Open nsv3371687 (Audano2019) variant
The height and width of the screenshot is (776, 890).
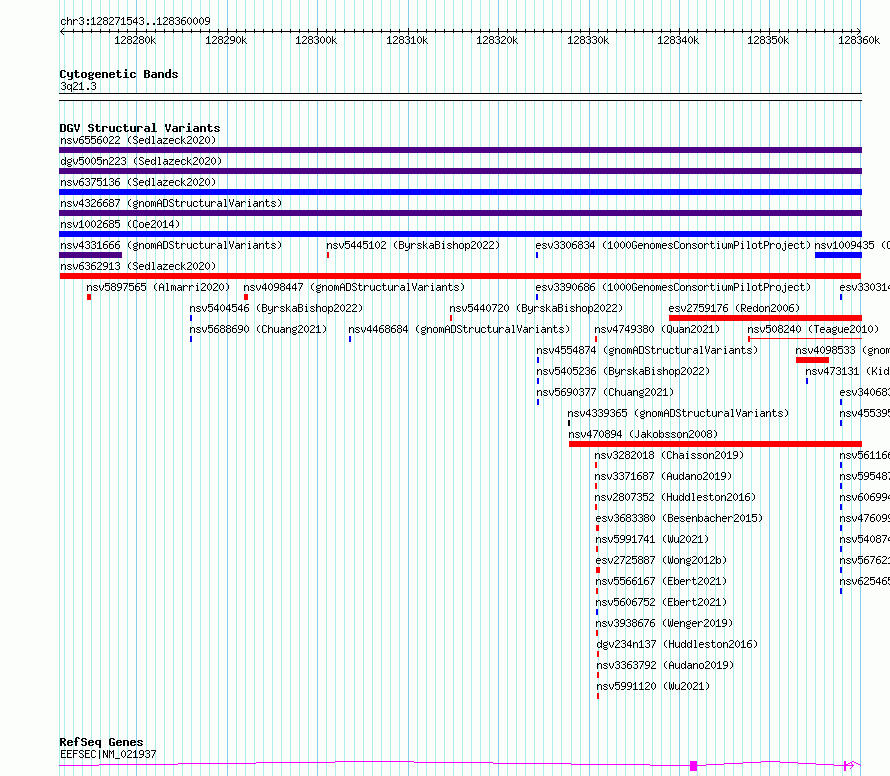pos(663,476)
